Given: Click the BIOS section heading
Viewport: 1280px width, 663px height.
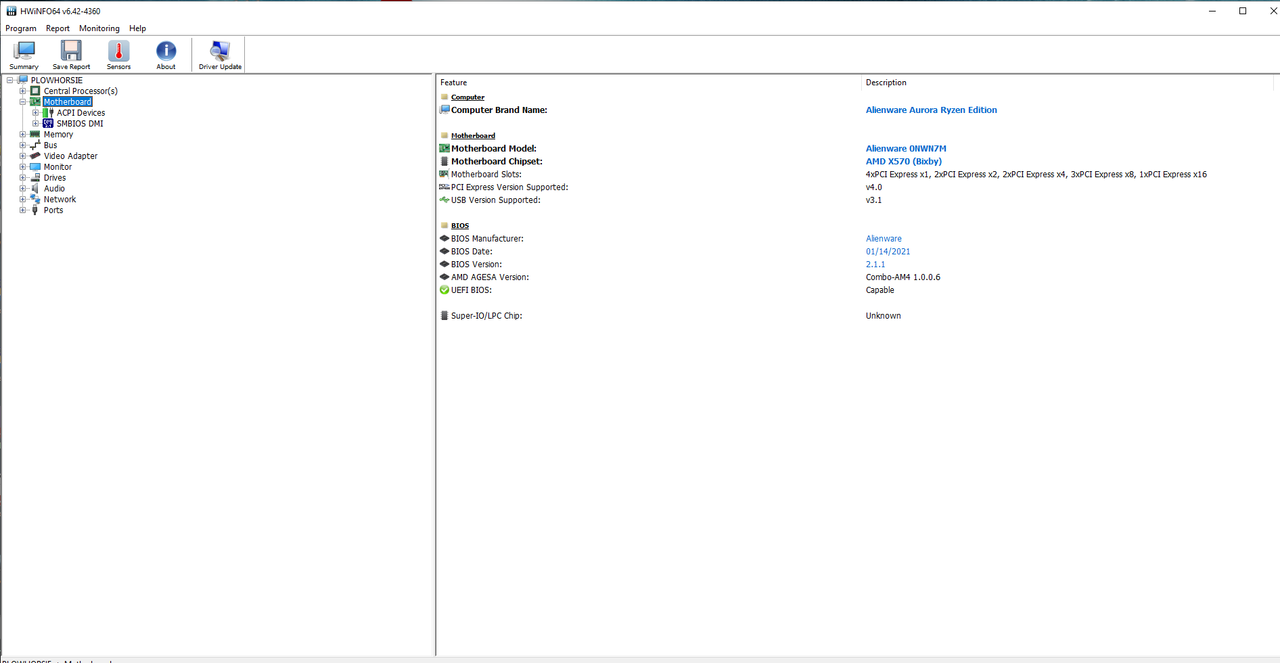Looking at the screenshot, I should pos(460,226).
